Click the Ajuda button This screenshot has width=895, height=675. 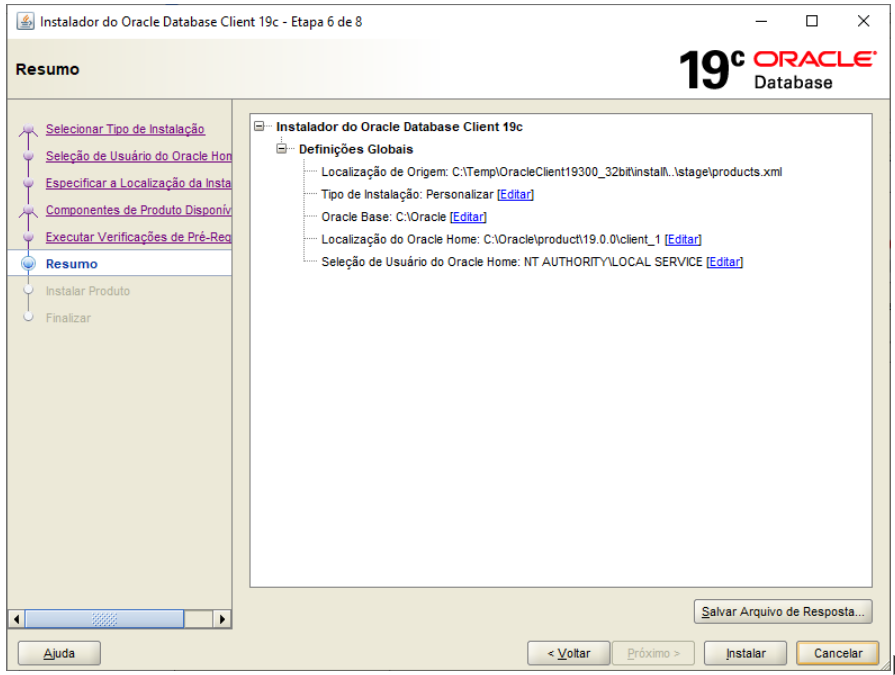pyautogui.click(x=59, y=653)
